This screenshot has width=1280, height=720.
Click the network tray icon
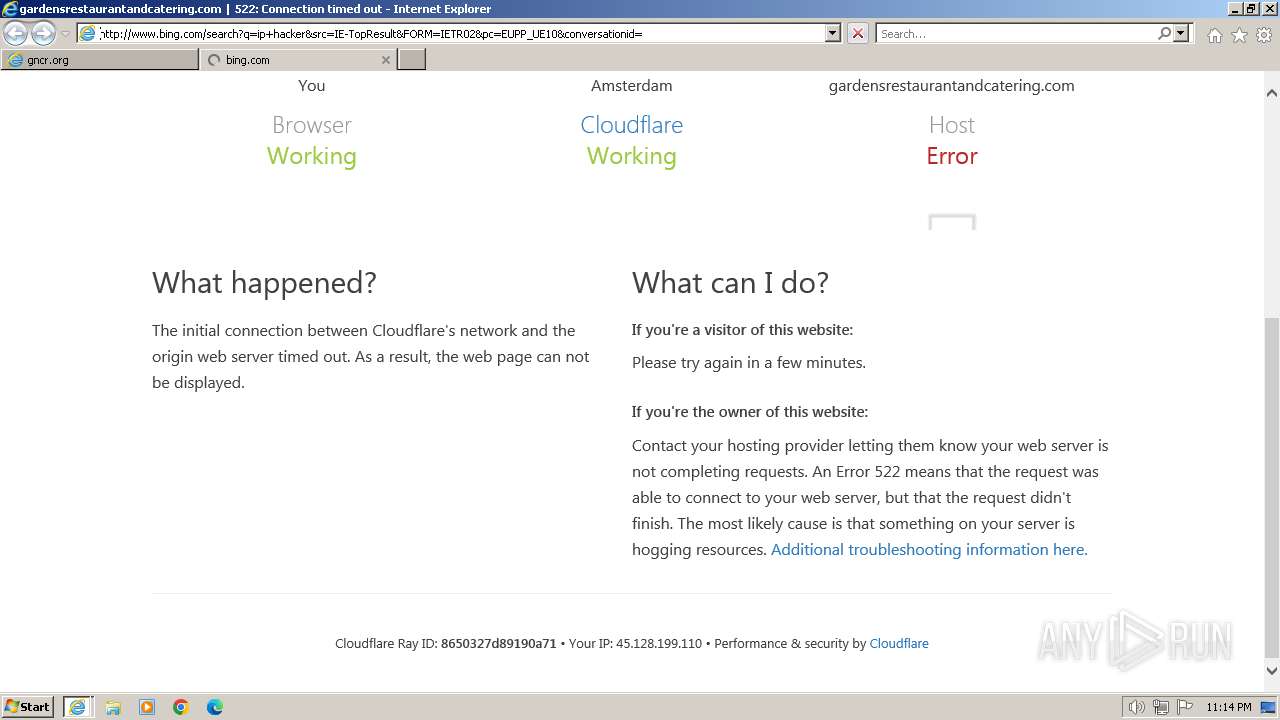[x=1161, y=707]
